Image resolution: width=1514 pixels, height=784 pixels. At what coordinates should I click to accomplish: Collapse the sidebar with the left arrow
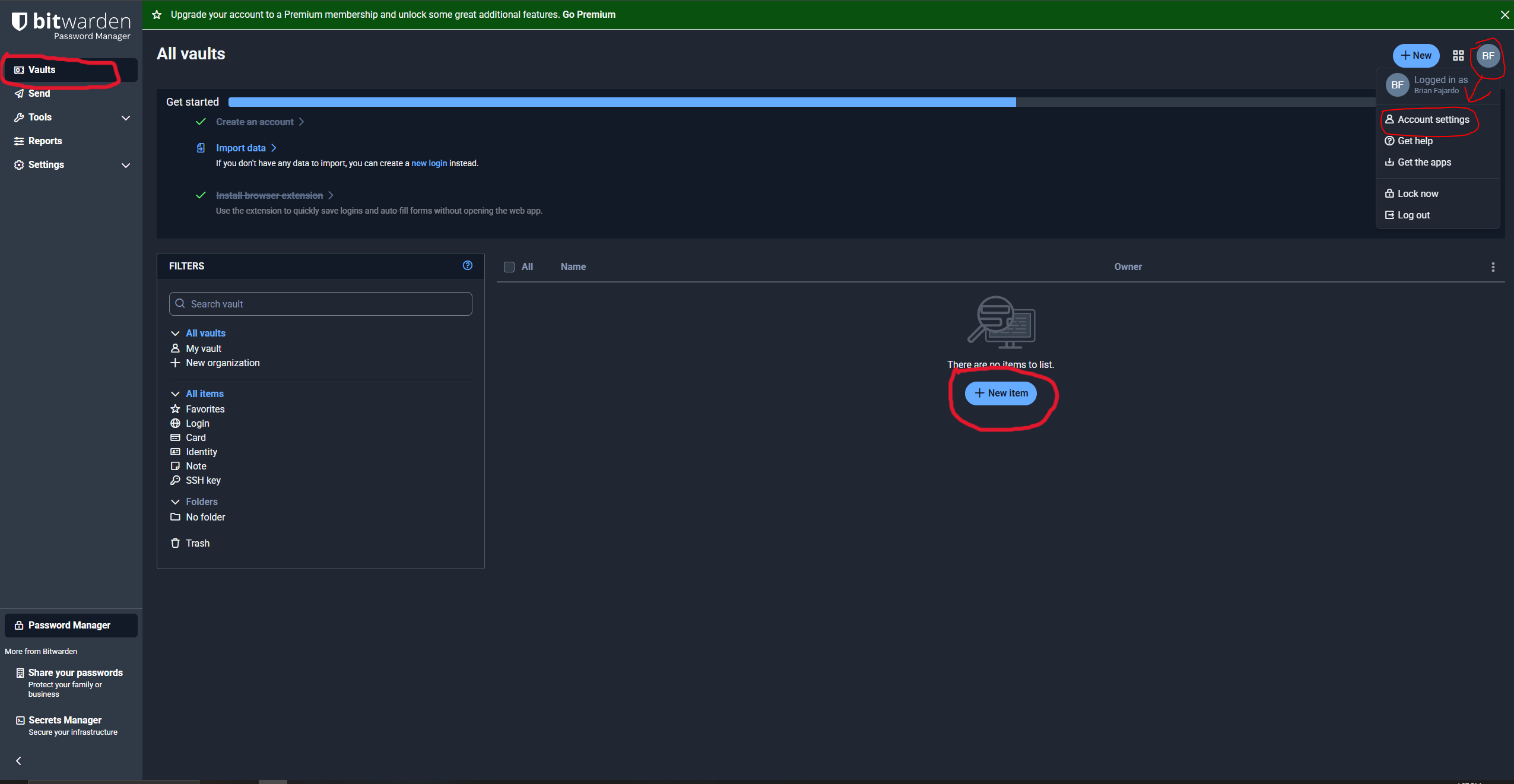(x=18, y=761)
